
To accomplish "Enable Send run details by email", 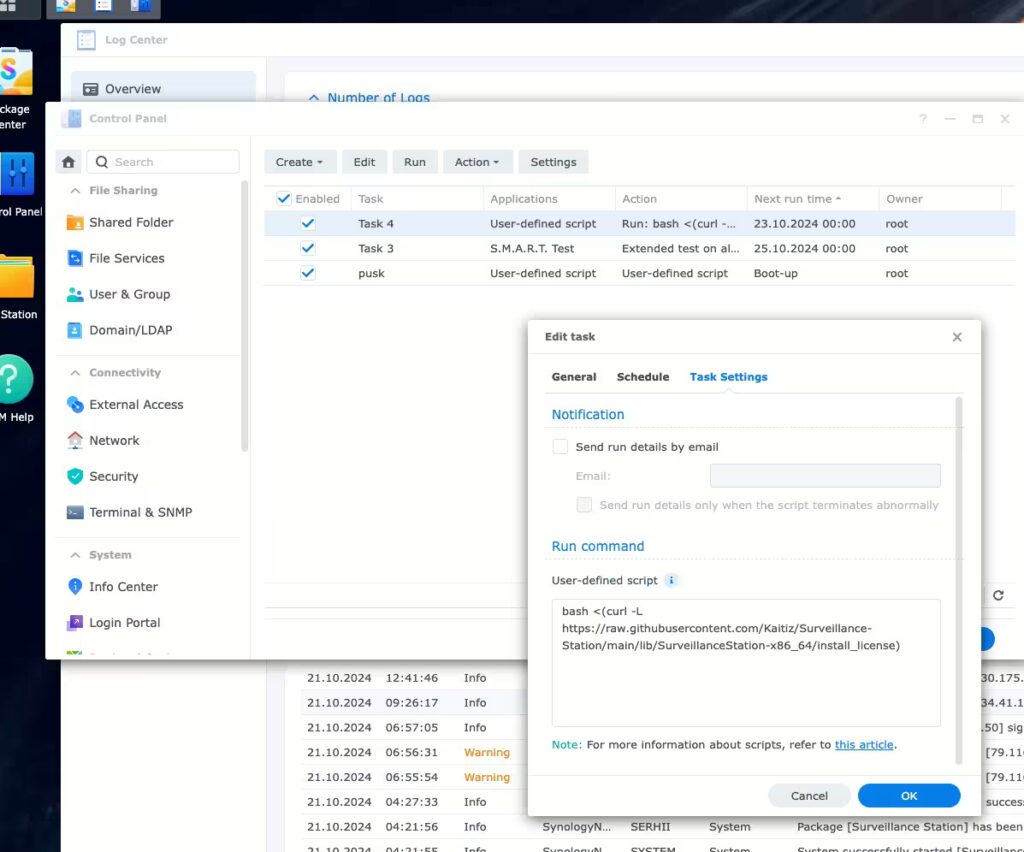I will point(560,447).
